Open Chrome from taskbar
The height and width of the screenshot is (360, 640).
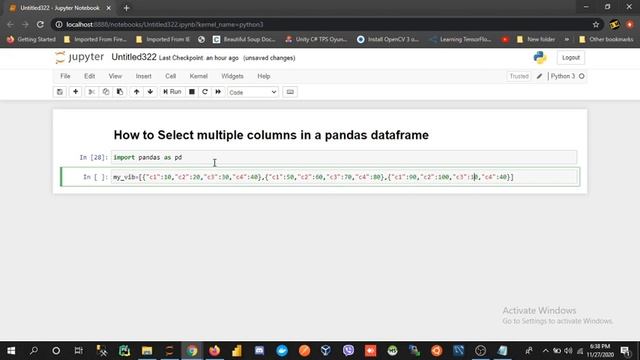[x=192, y=351]
